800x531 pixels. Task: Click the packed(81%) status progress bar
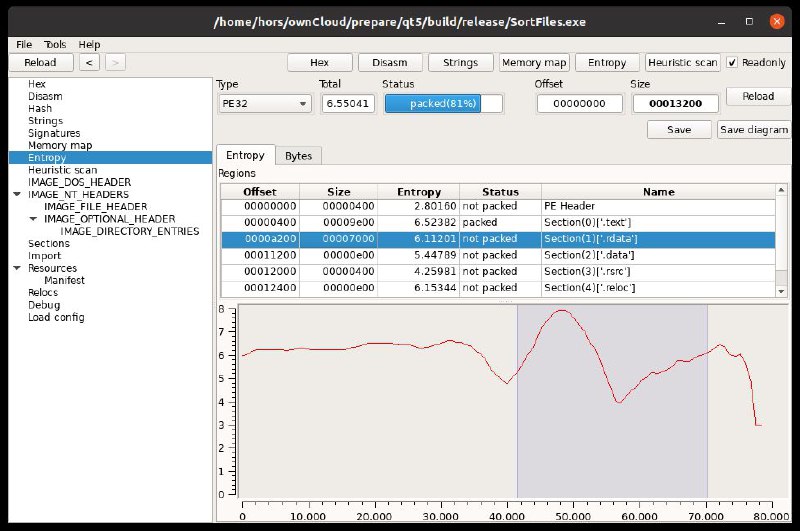(x=443, y=104)
